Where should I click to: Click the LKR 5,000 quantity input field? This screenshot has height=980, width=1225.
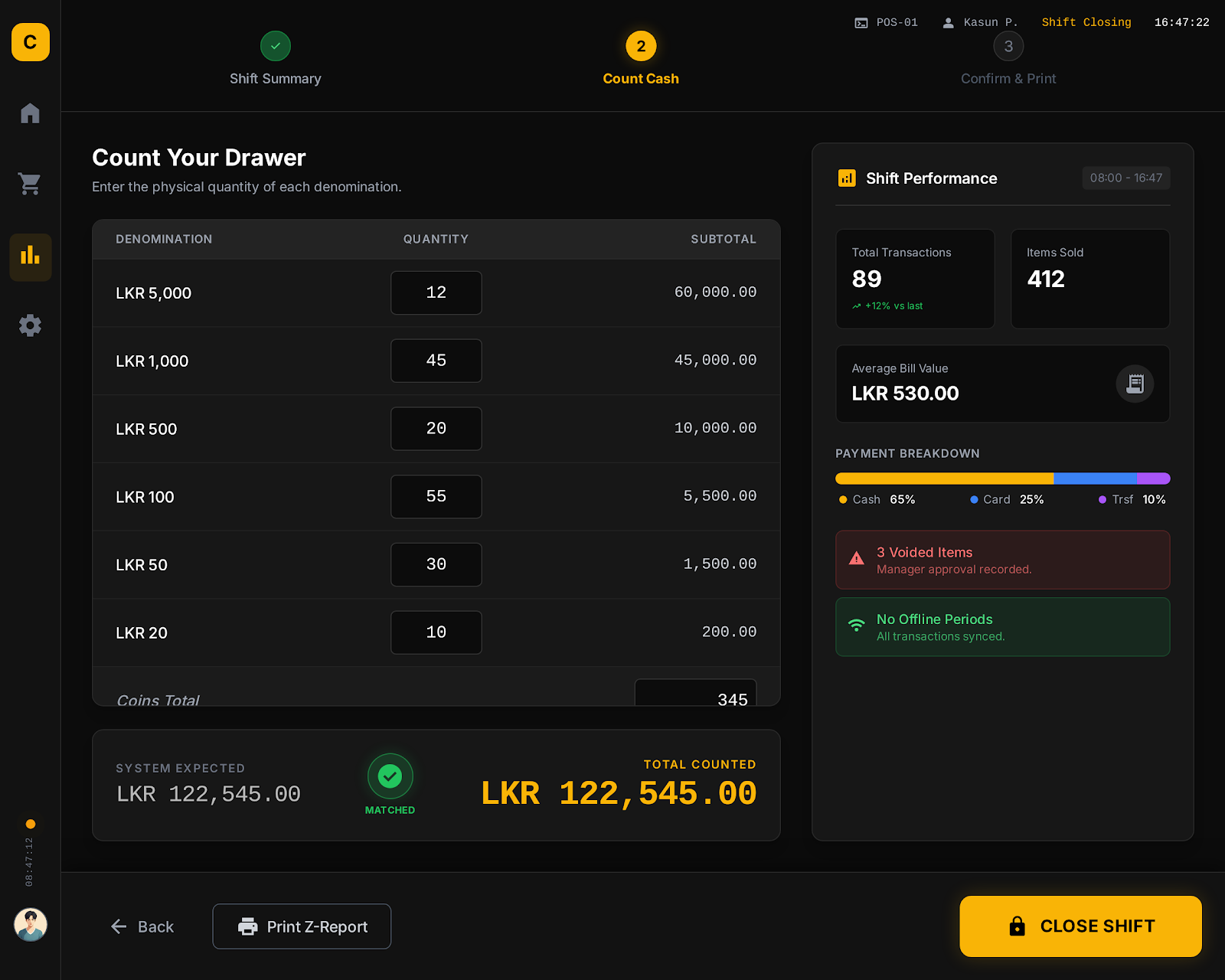[436, 292]
